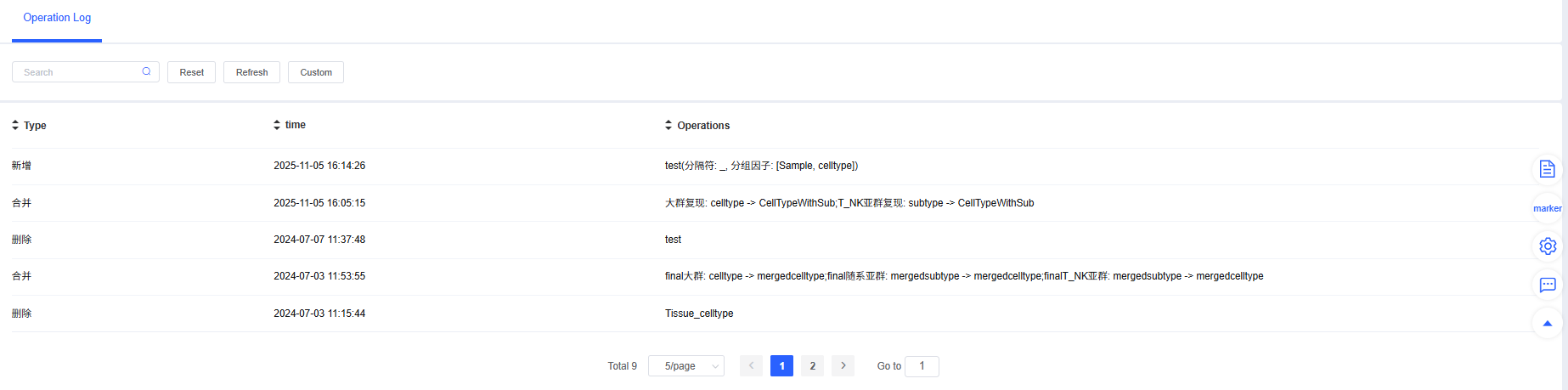Switch to the Operation Log tab
The height and width of the screenshot is (390, 1568).
point(57,18)
